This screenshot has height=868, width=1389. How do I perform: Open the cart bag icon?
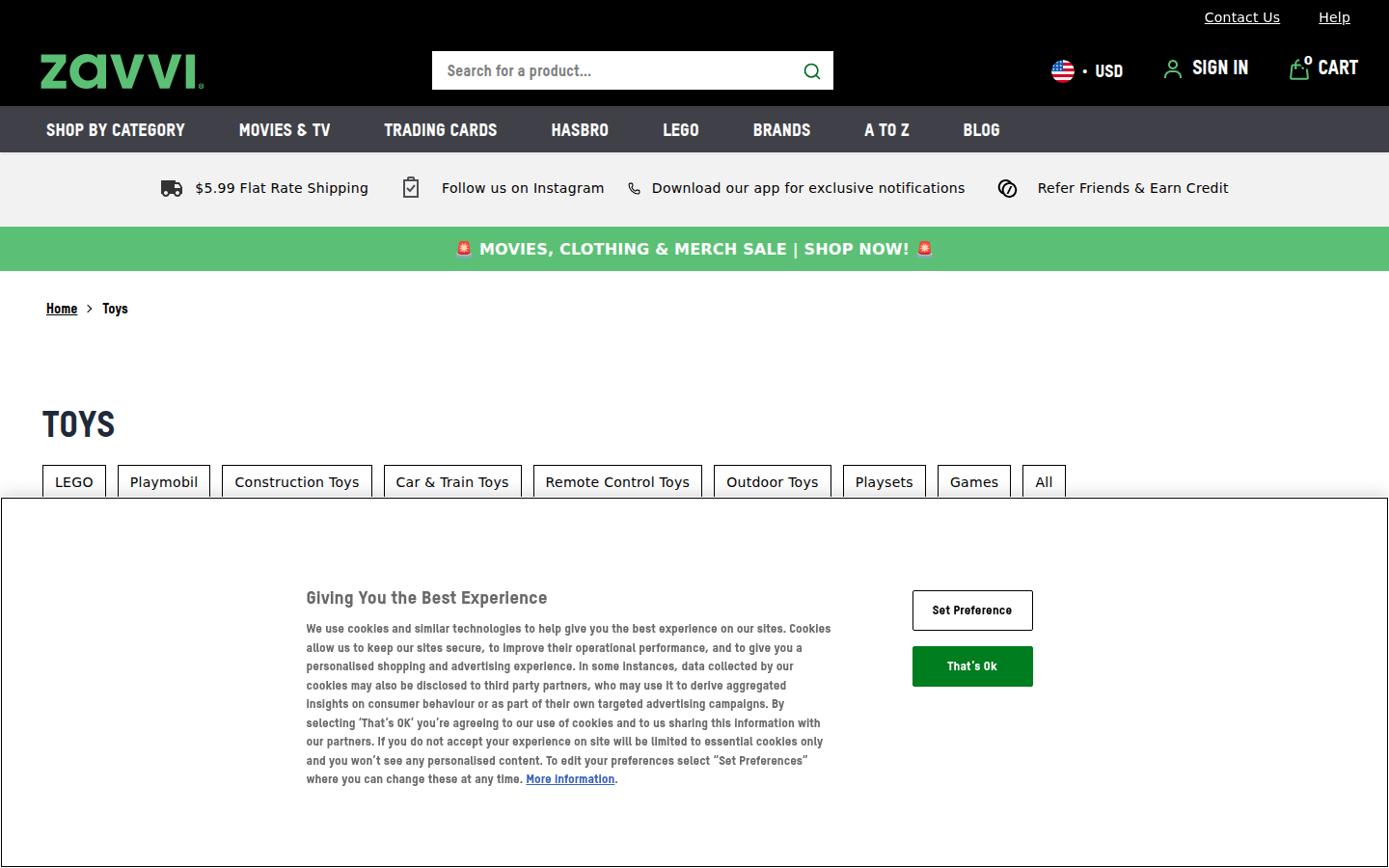pos(1299,68)
